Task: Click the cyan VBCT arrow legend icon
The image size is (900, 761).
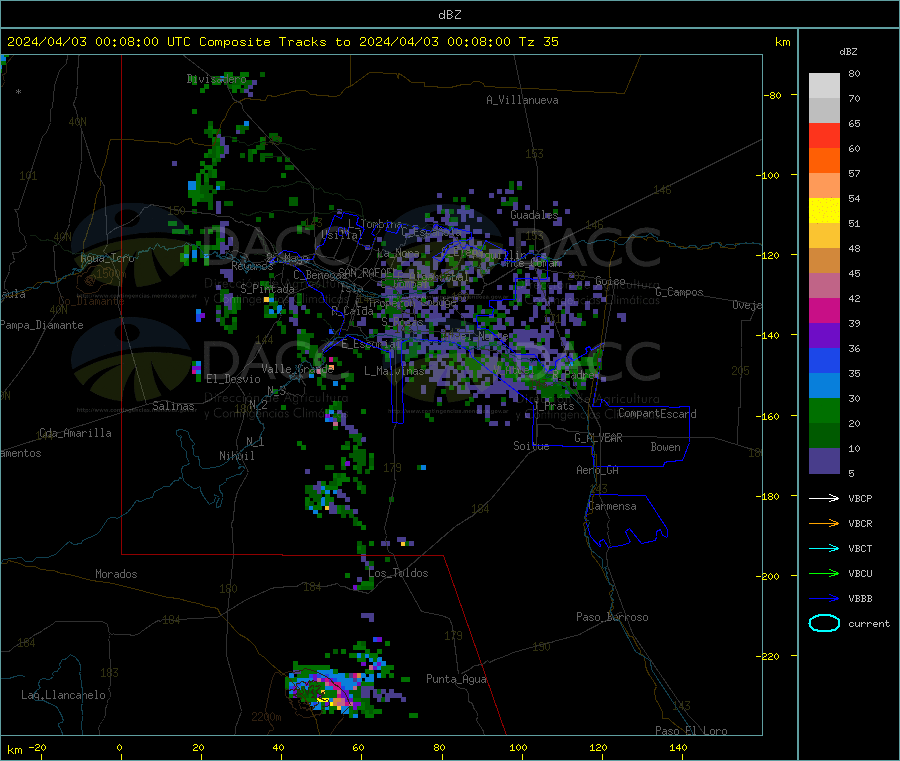Action: pyautogui.click(x=824, y=548)
